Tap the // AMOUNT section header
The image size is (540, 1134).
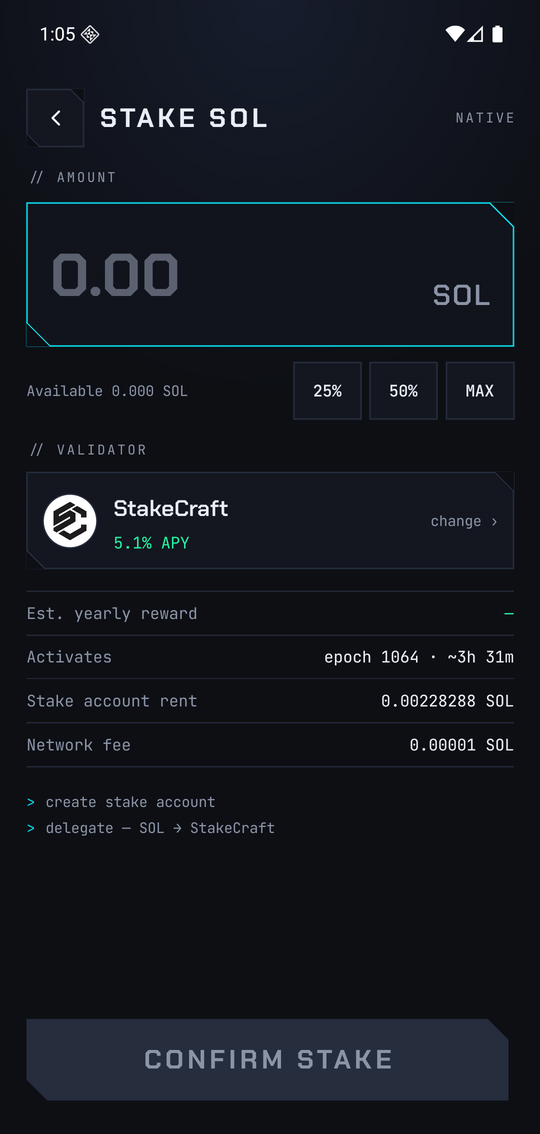tap(73, 177)
